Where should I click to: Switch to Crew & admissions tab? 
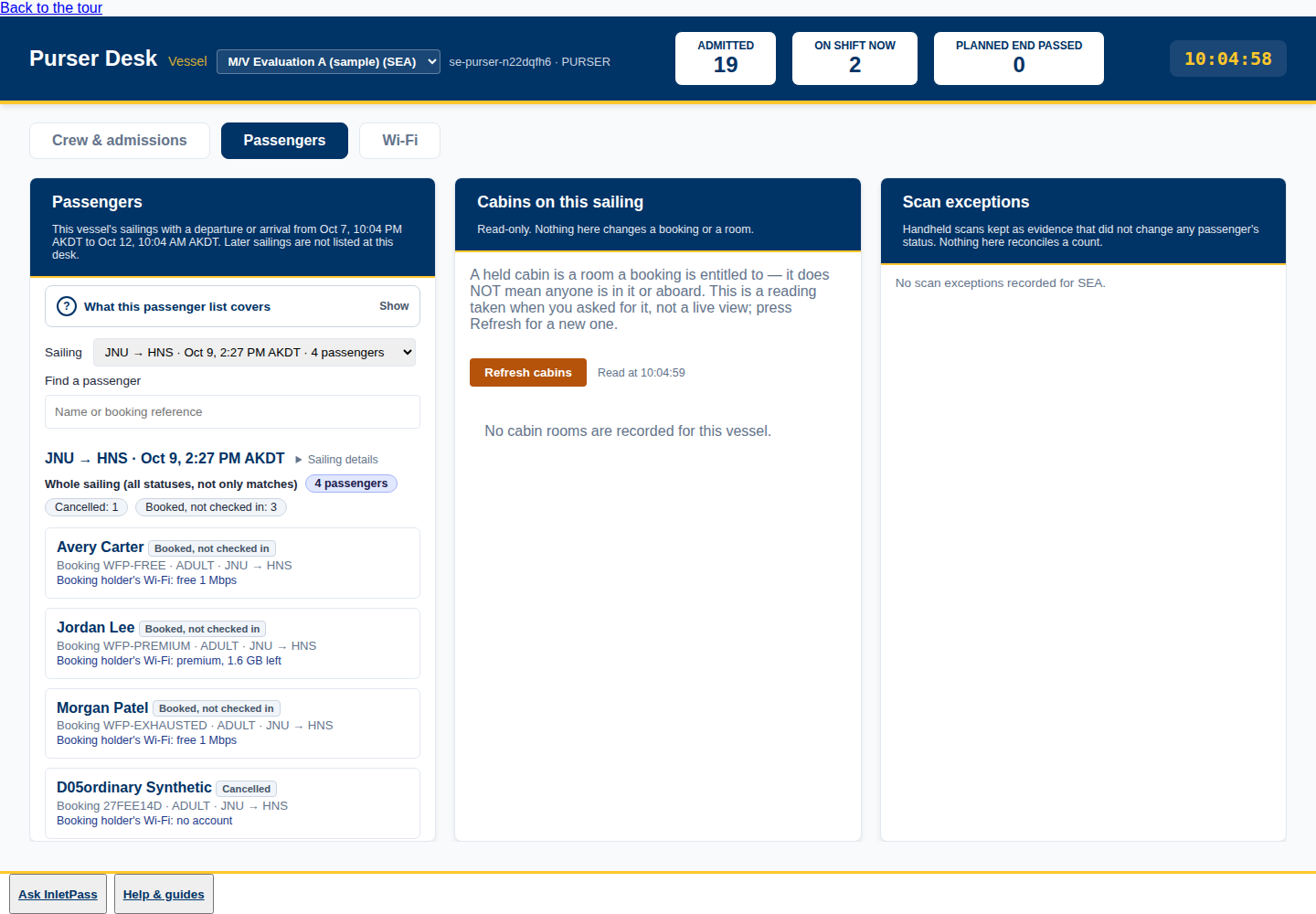120,141
